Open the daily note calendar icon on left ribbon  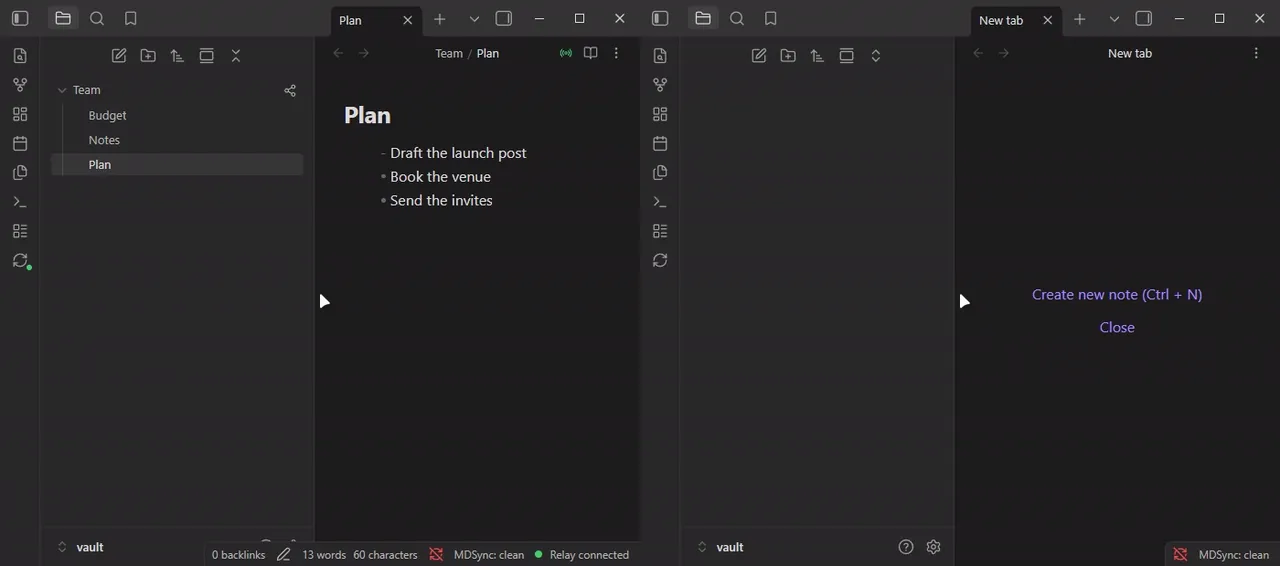click(20, 143)
